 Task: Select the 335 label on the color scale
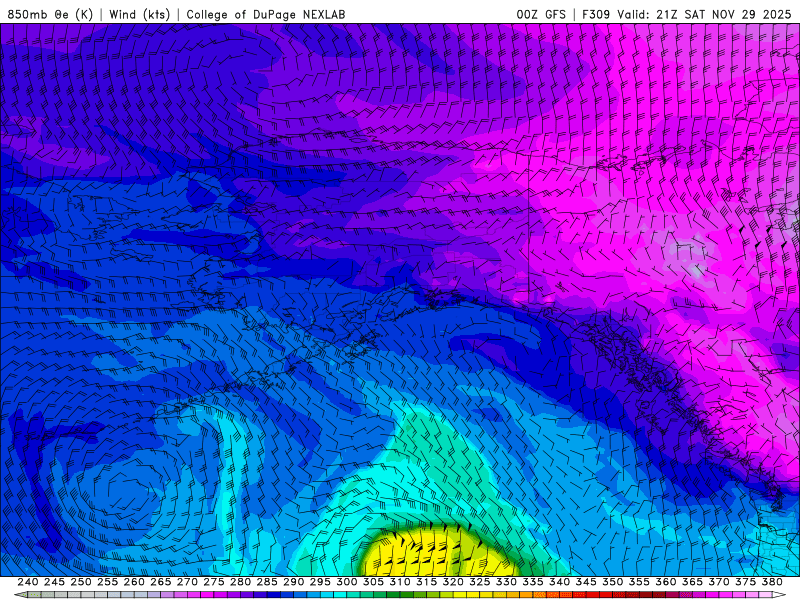coord(533,582)
